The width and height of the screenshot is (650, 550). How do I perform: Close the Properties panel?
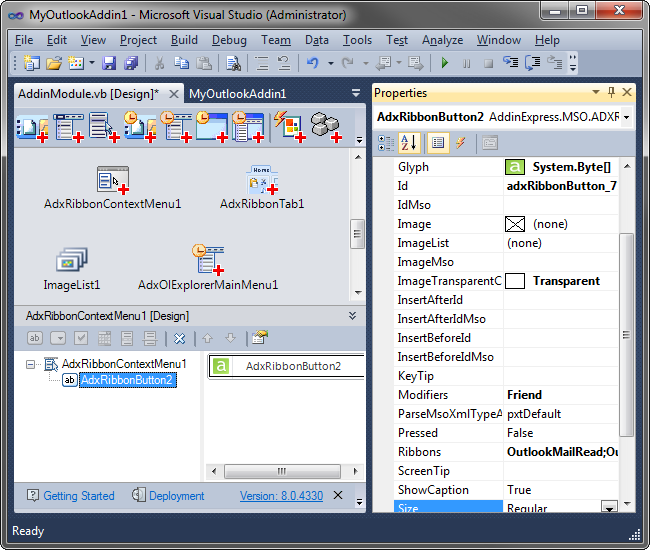click(x=627, y=92)
